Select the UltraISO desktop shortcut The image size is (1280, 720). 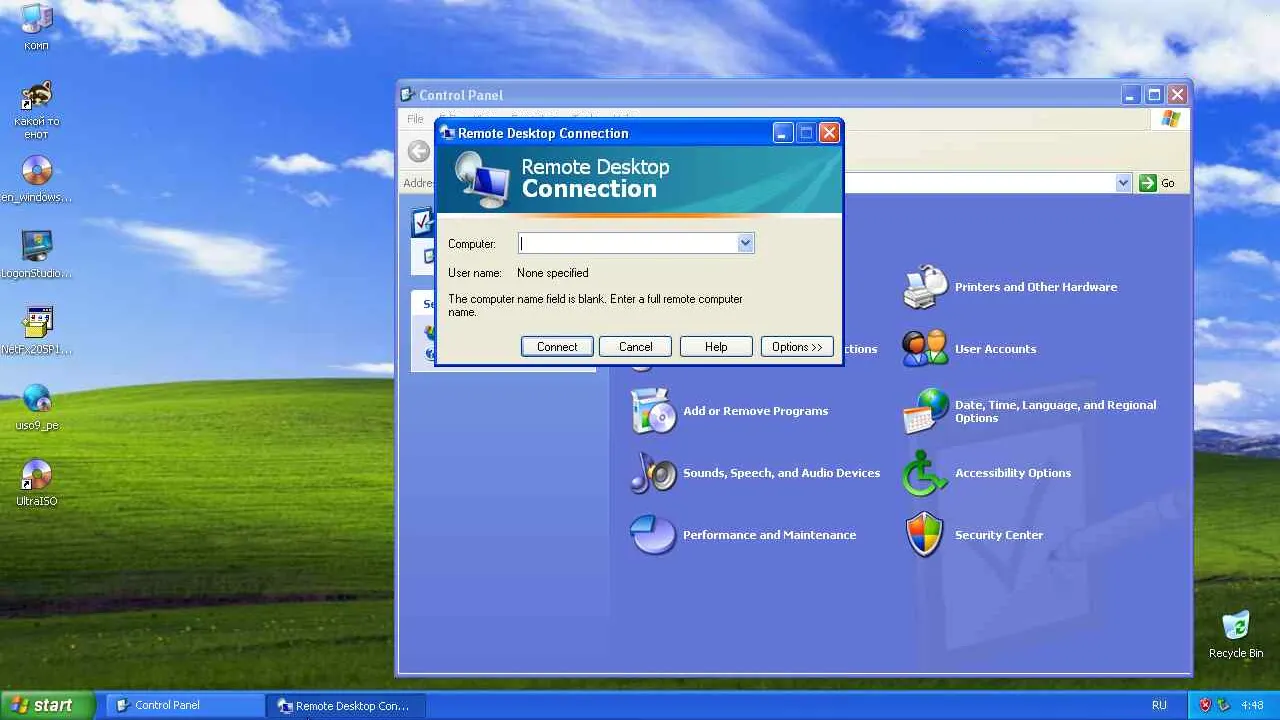[x=37, y=475]
